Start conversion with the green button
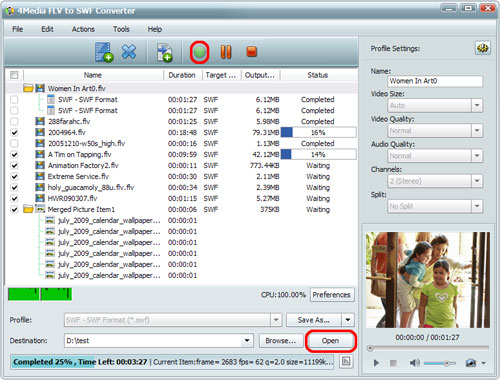The width and height of the screenshot is (500, 380). (200, 52)
